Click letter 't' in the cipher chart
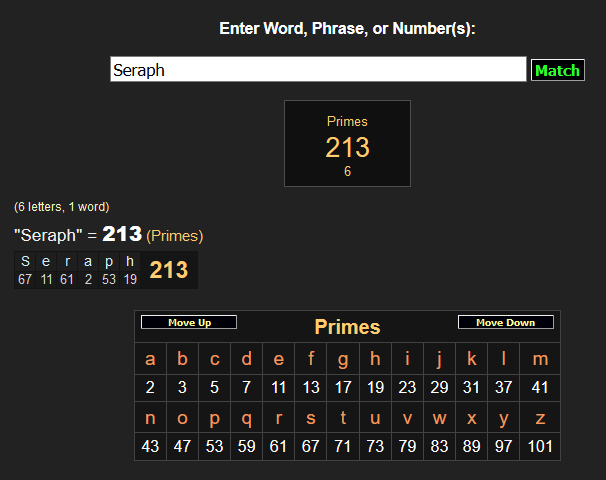This screenshot has width=606, height=480. (x=343, y=418)
